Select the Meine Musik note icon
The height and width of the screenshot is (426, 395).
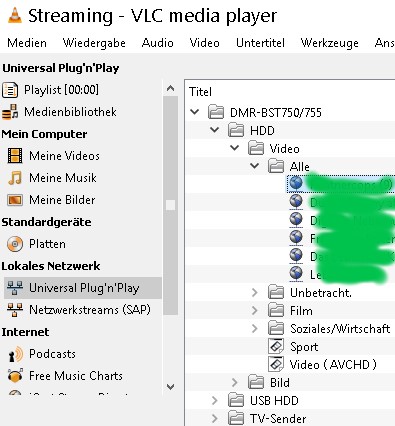pos(15,178)
